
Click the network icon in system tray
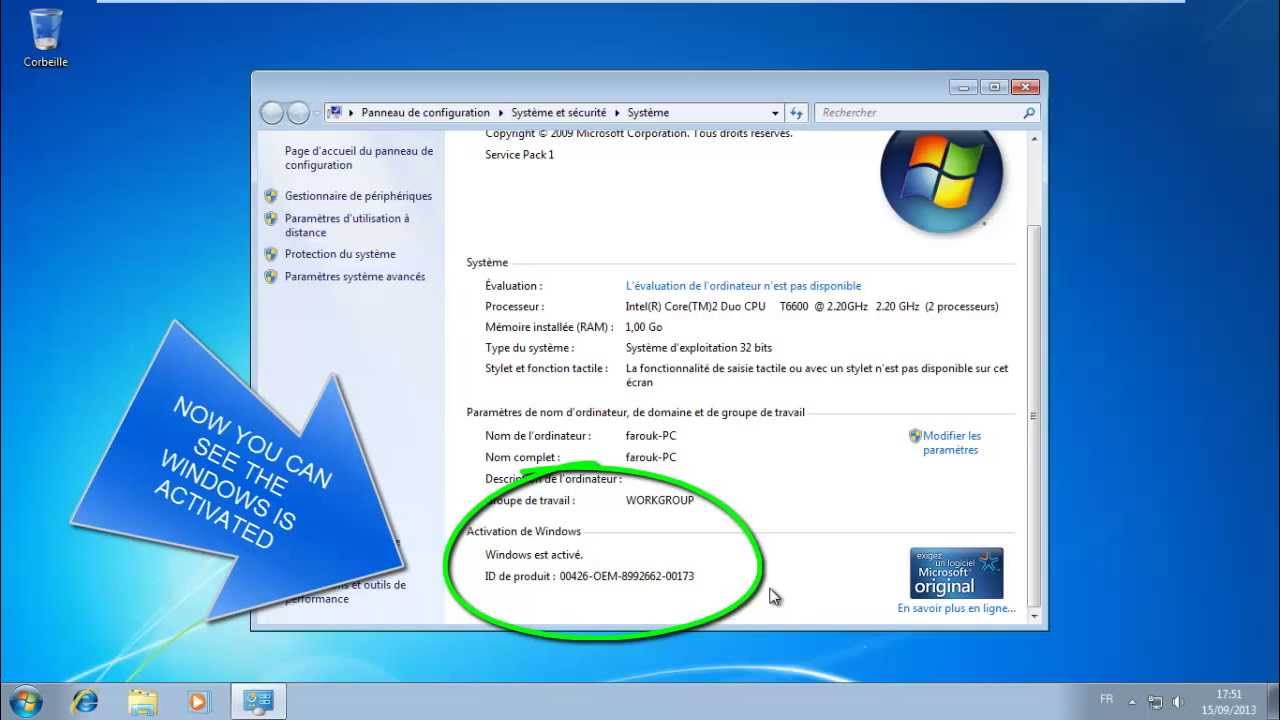1155,701
